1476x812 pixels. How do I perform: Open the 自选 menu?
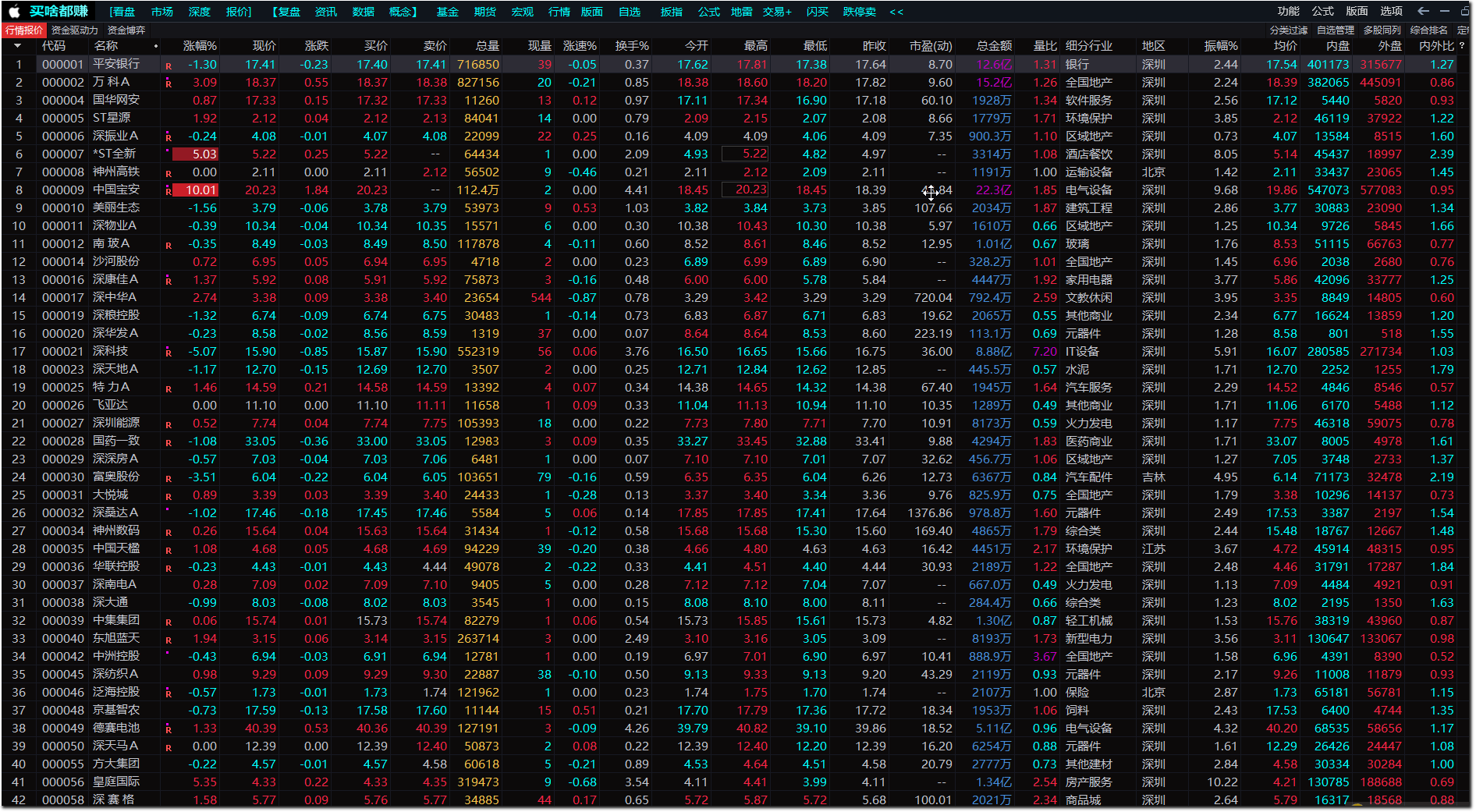point(630,12)
